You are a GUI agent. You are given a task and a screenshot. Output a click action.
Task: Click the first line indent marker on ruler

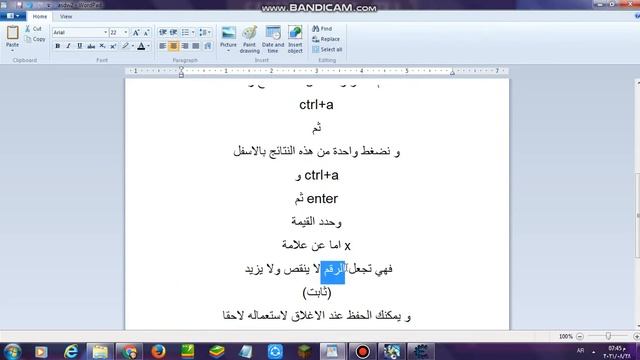coord(182,69)
